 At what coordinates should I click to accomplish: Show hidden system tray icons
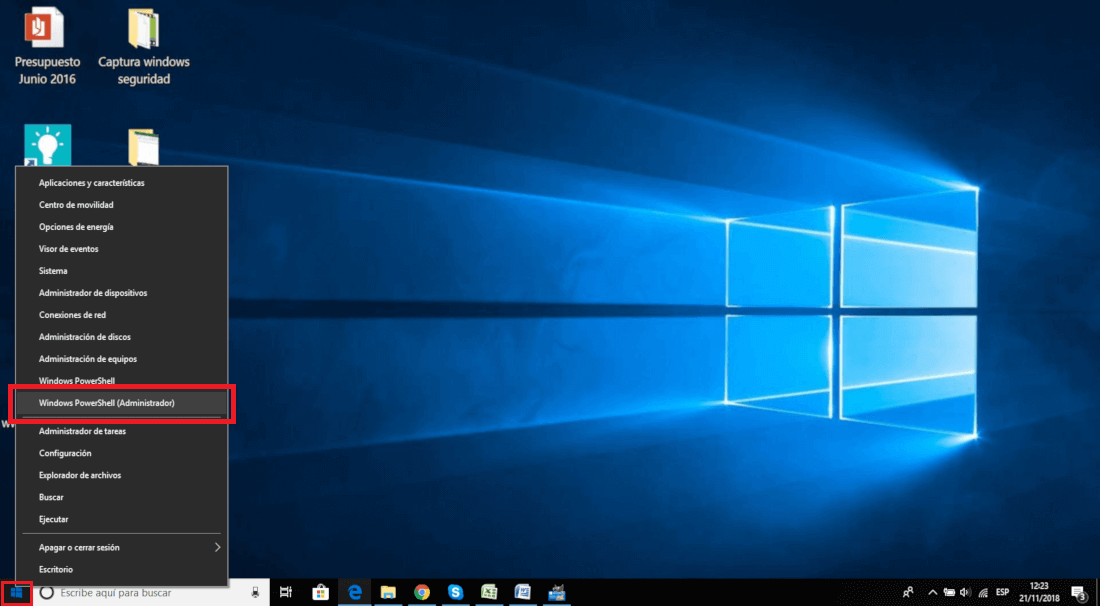[932, 593]
